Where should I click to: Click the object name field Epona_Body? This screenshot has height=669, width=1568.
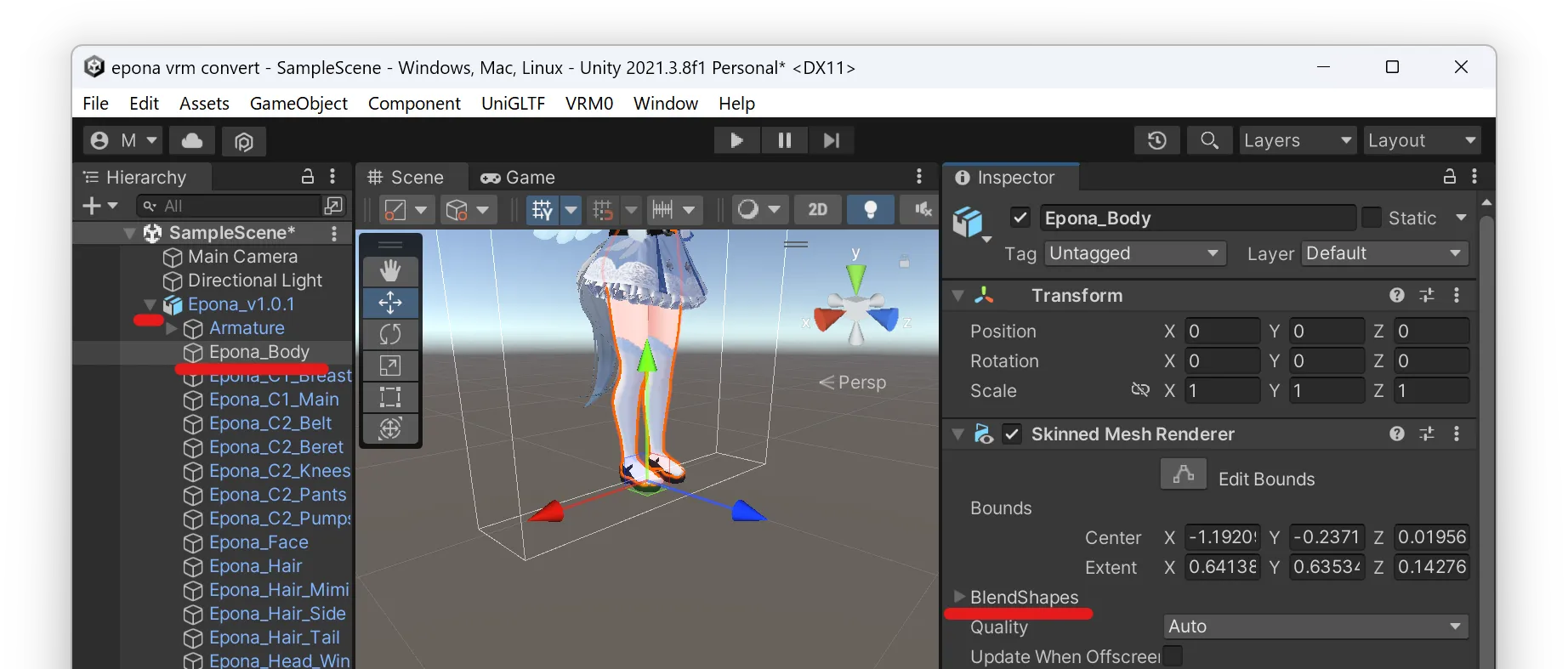(x=1197, y=218)
